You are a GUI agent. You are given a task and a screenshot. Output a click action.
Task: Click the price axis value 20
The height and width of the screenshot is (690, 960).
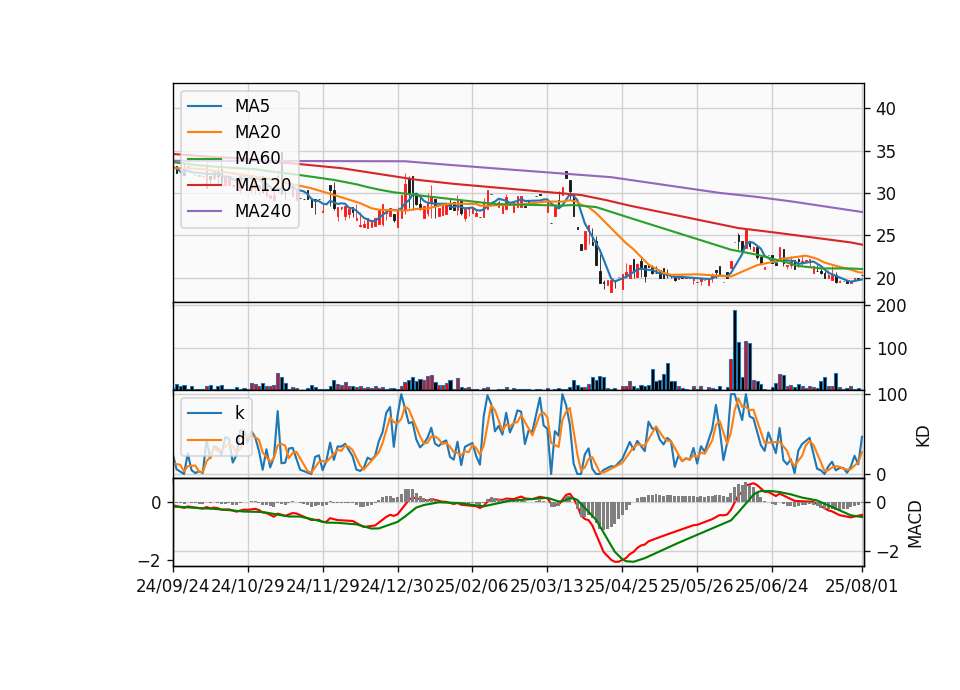[x=886, y=279]
